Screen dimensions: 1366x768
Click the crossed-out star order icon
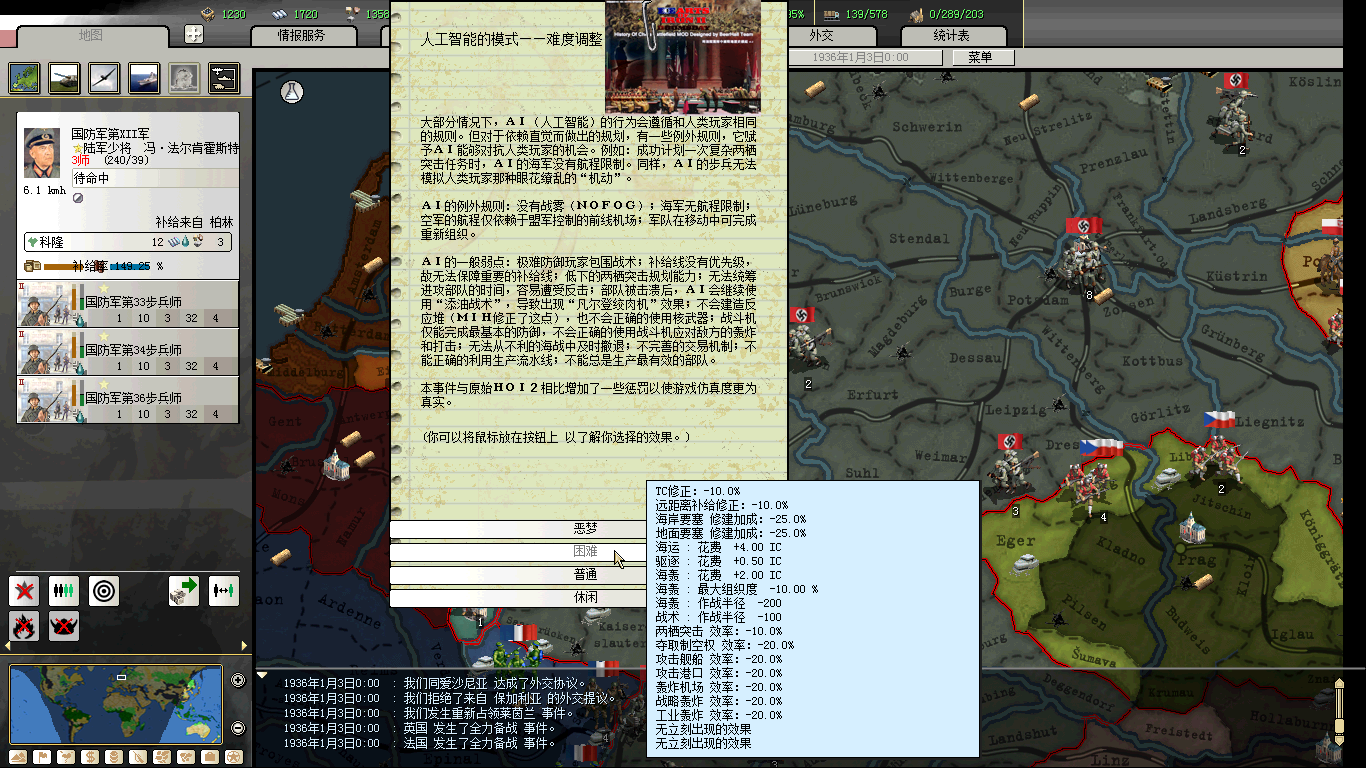pos(24,591)
